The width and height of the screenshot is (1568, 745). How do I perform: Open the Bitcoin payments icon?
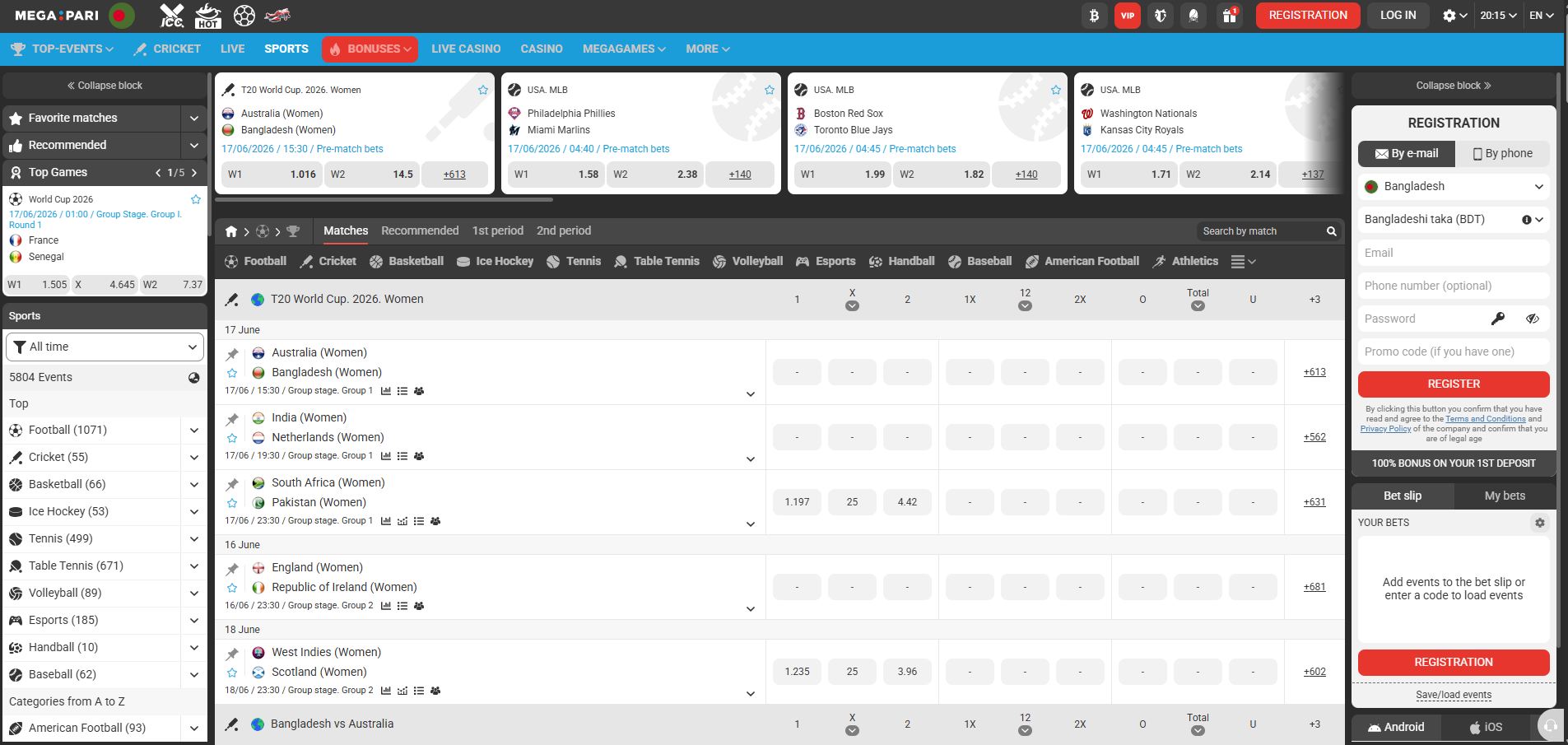coord(1094,16)
